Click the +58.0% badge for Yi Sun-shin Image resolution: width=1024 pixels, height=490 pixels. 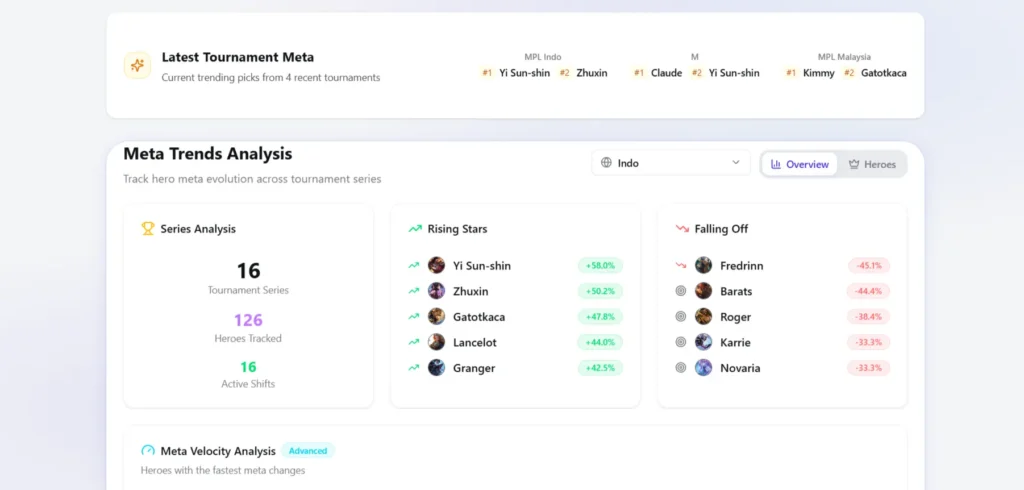click(600, 265)
